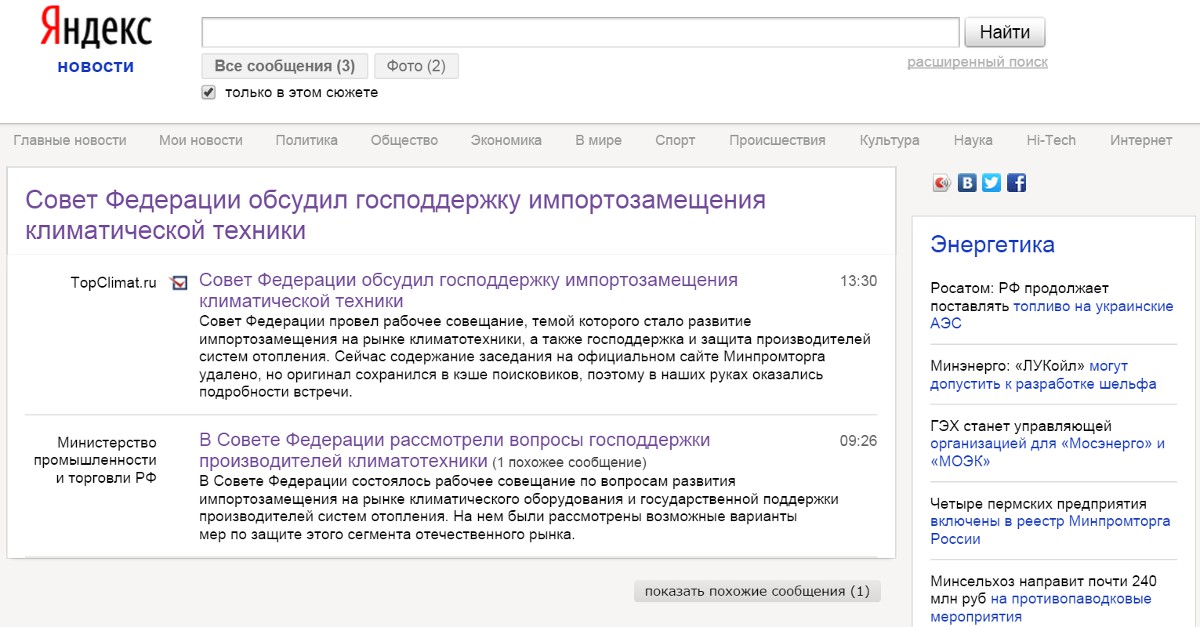Click the Яндекс logo

(96, 28)
